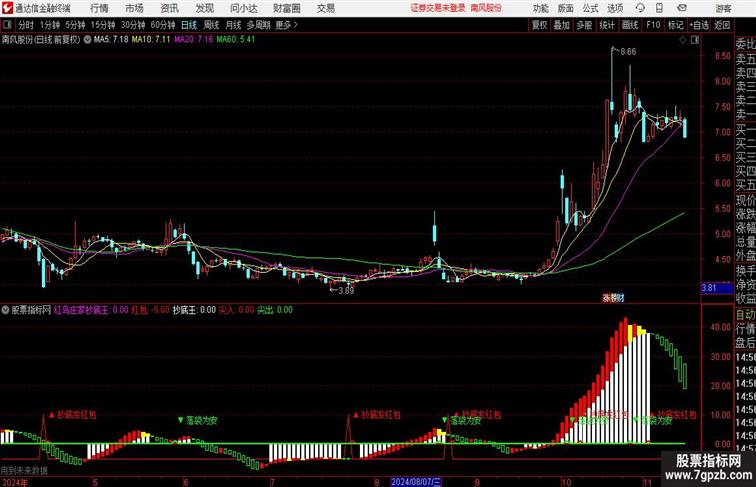Open the 公式 formula menu
This screenshot has width=756, height=487.
(590, 8)
